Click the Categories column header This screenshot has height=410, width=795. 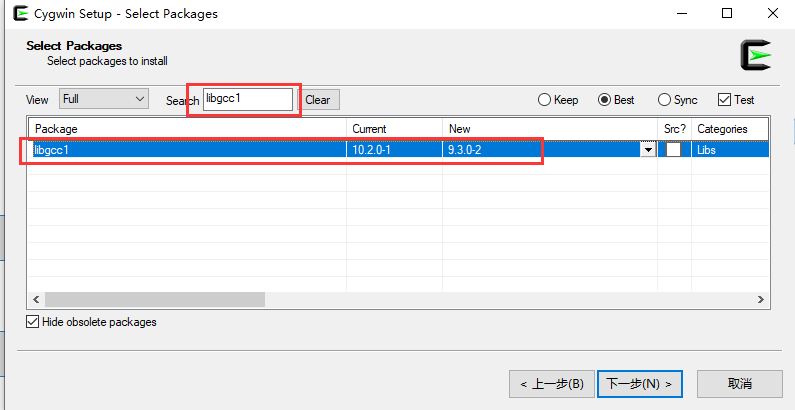pyautogui.click(x=730, y=129)
